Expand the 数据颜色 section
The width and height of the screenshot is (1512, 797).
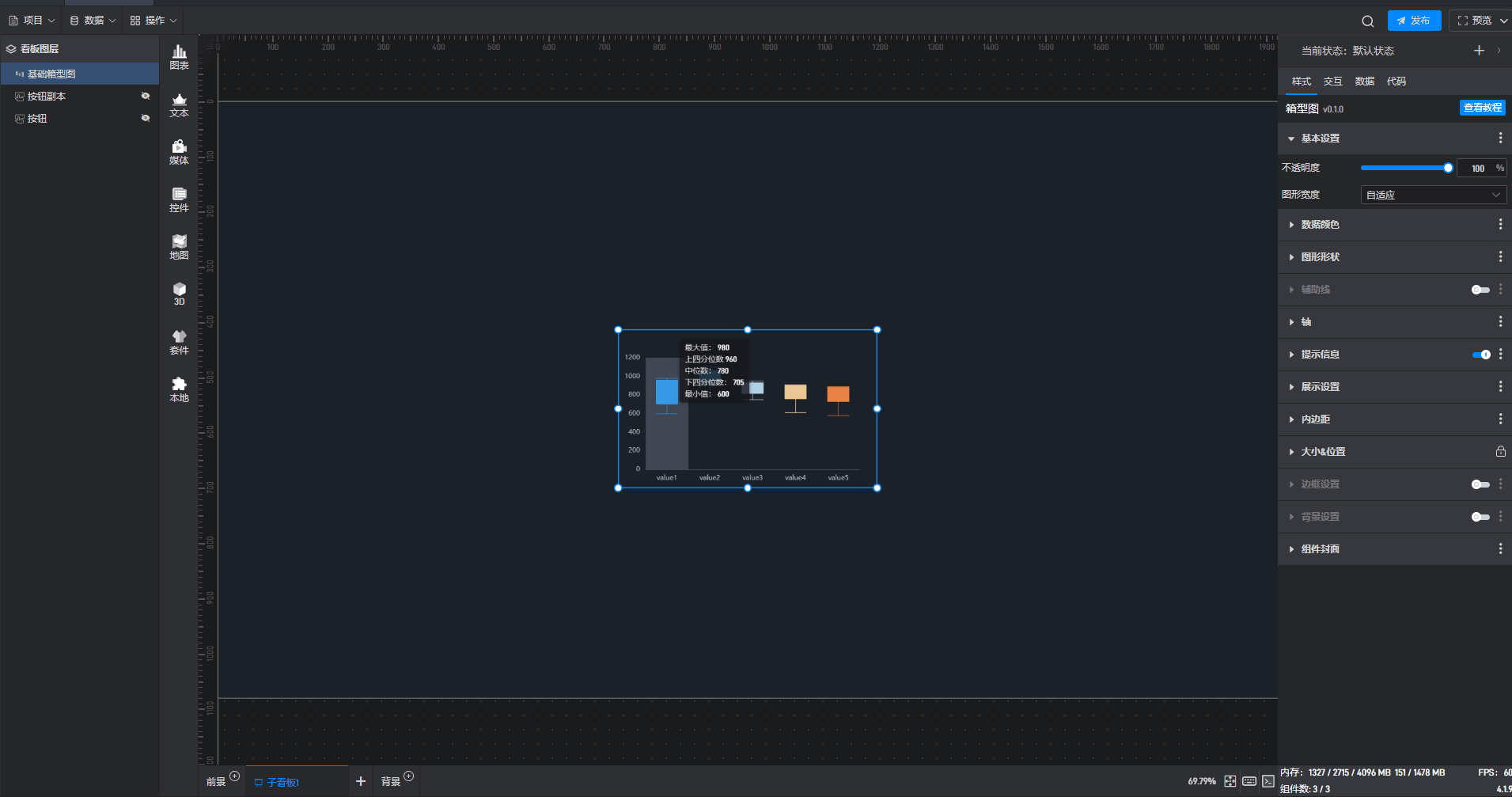point(1320,225)
